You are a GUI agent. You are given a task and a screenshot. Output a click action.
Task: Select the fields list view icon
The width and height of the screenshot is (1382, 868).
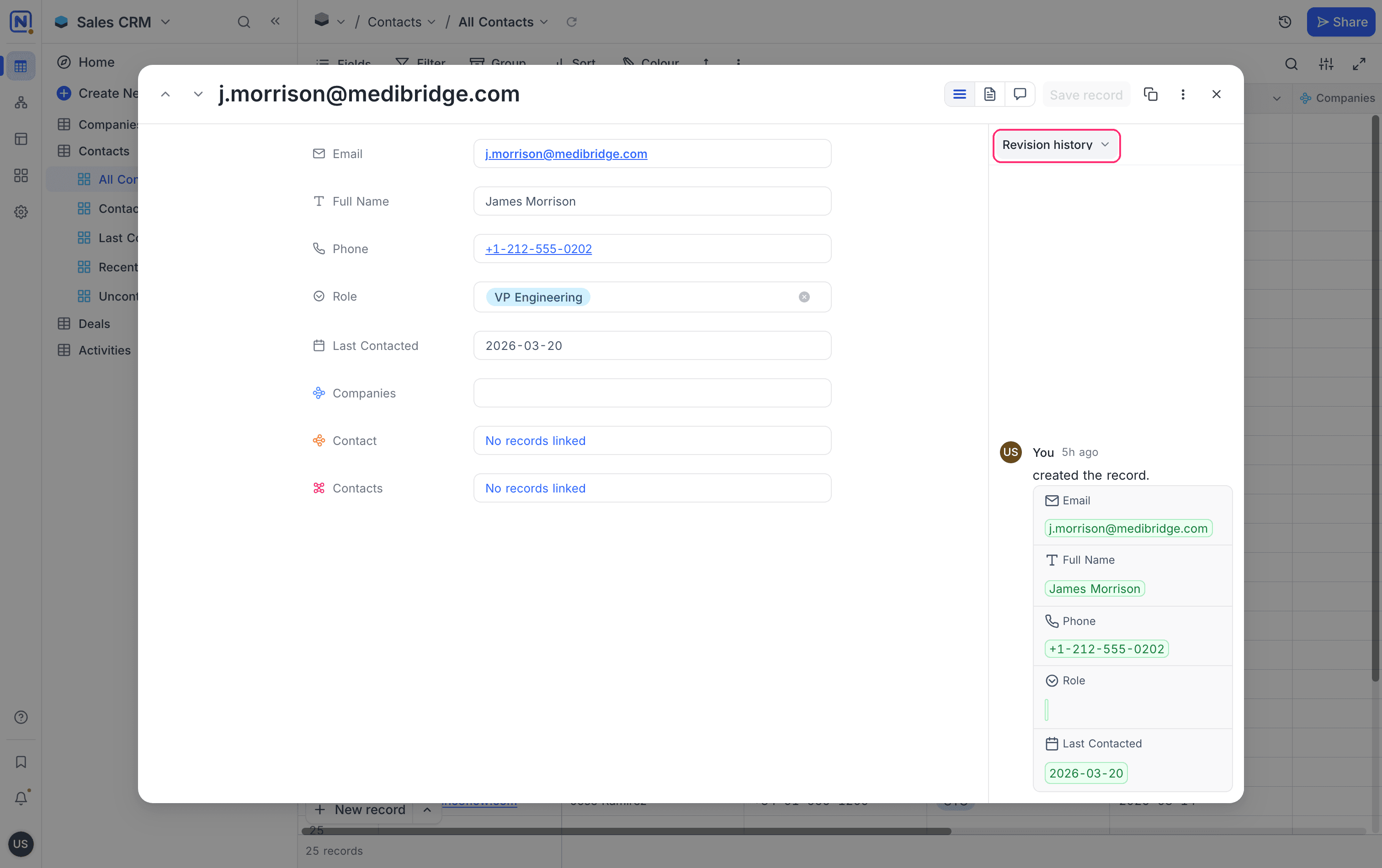pos(960,94)
